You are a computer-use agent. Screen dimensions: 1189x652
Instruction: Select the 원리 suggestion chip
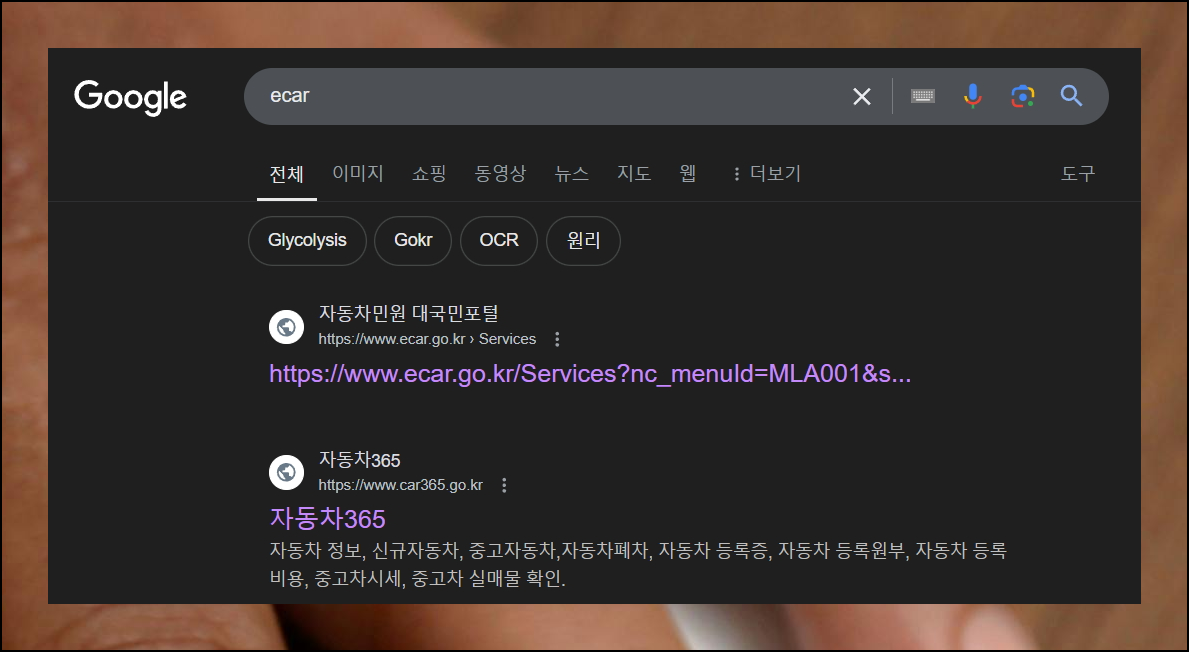(x=583, y=241)
